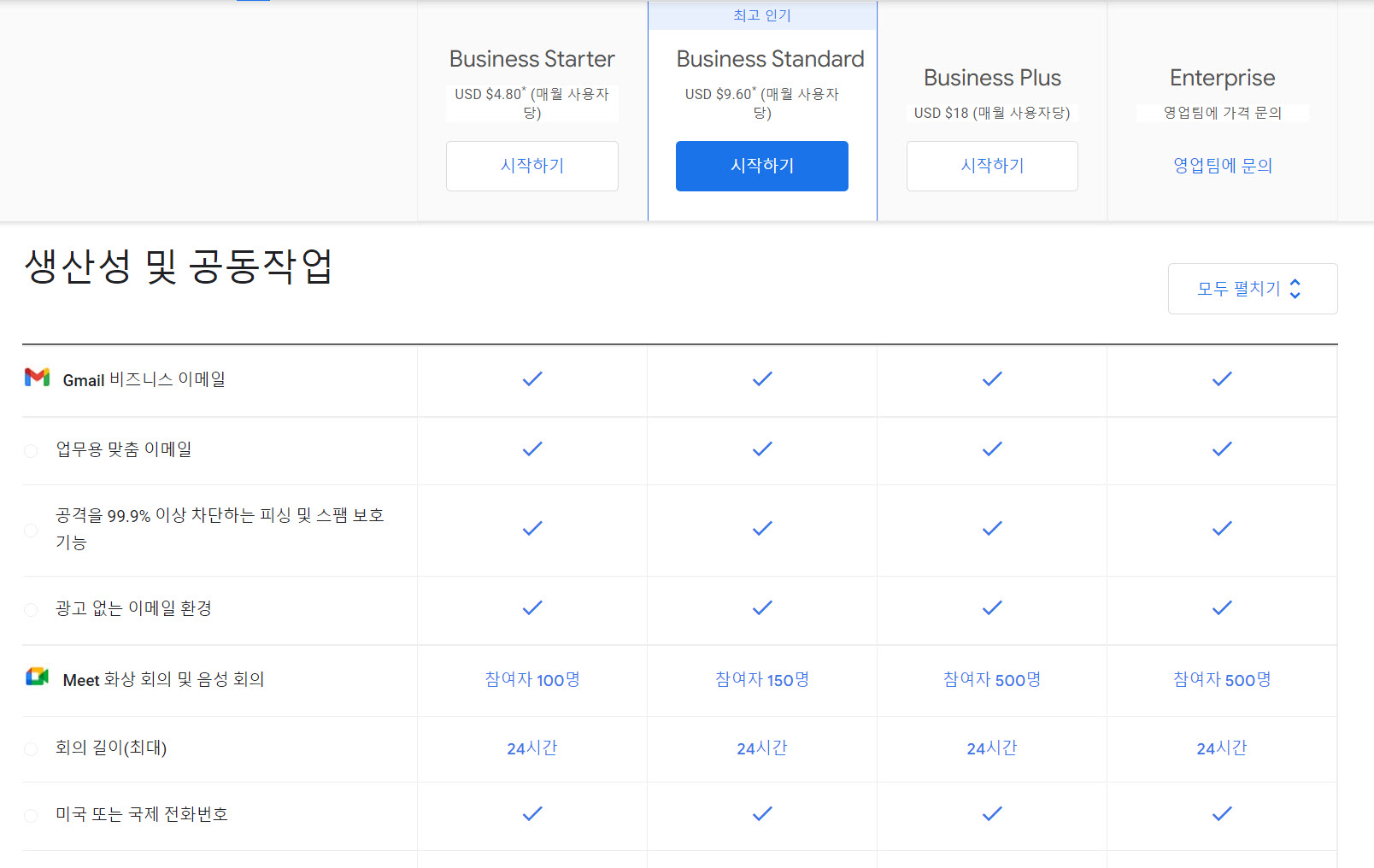Click Business Standard checkmark for Gmail 비즈니스 이메일
Image resolution: width=1374 pixels, height=868 pixels.
tap(762, 378)
